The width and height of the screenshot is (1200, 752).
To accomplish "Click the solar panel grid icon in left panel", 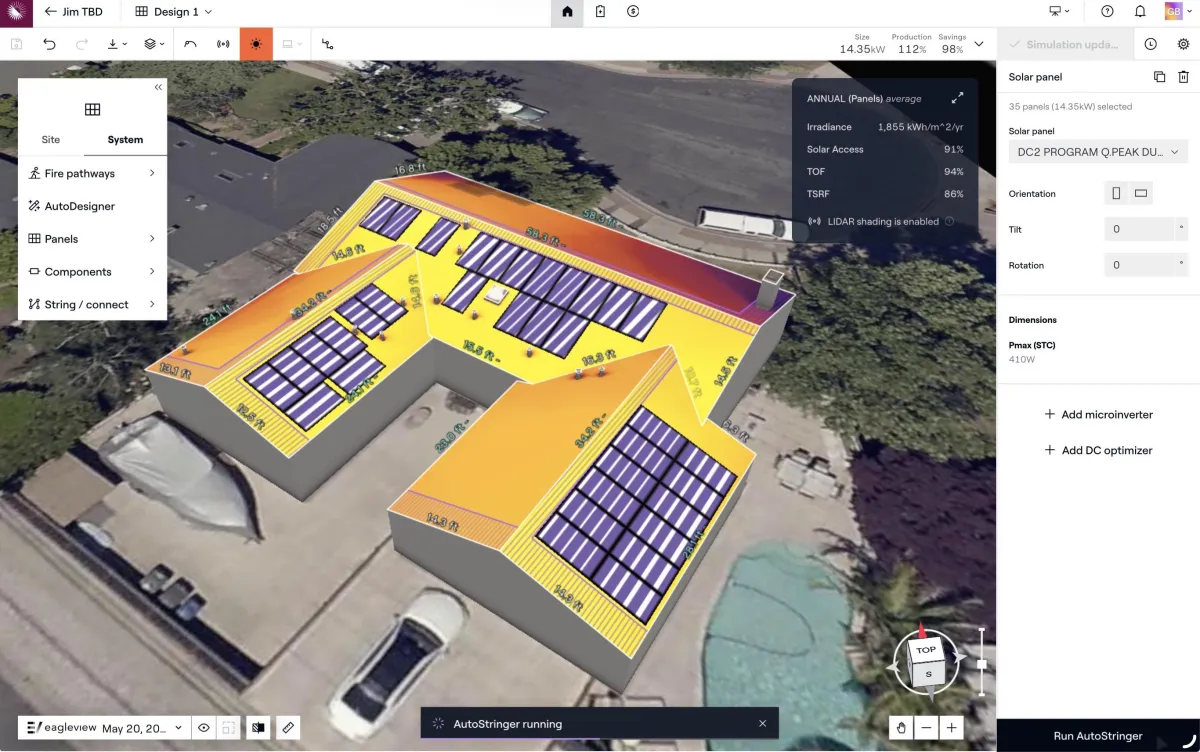I will coord(92,109).
